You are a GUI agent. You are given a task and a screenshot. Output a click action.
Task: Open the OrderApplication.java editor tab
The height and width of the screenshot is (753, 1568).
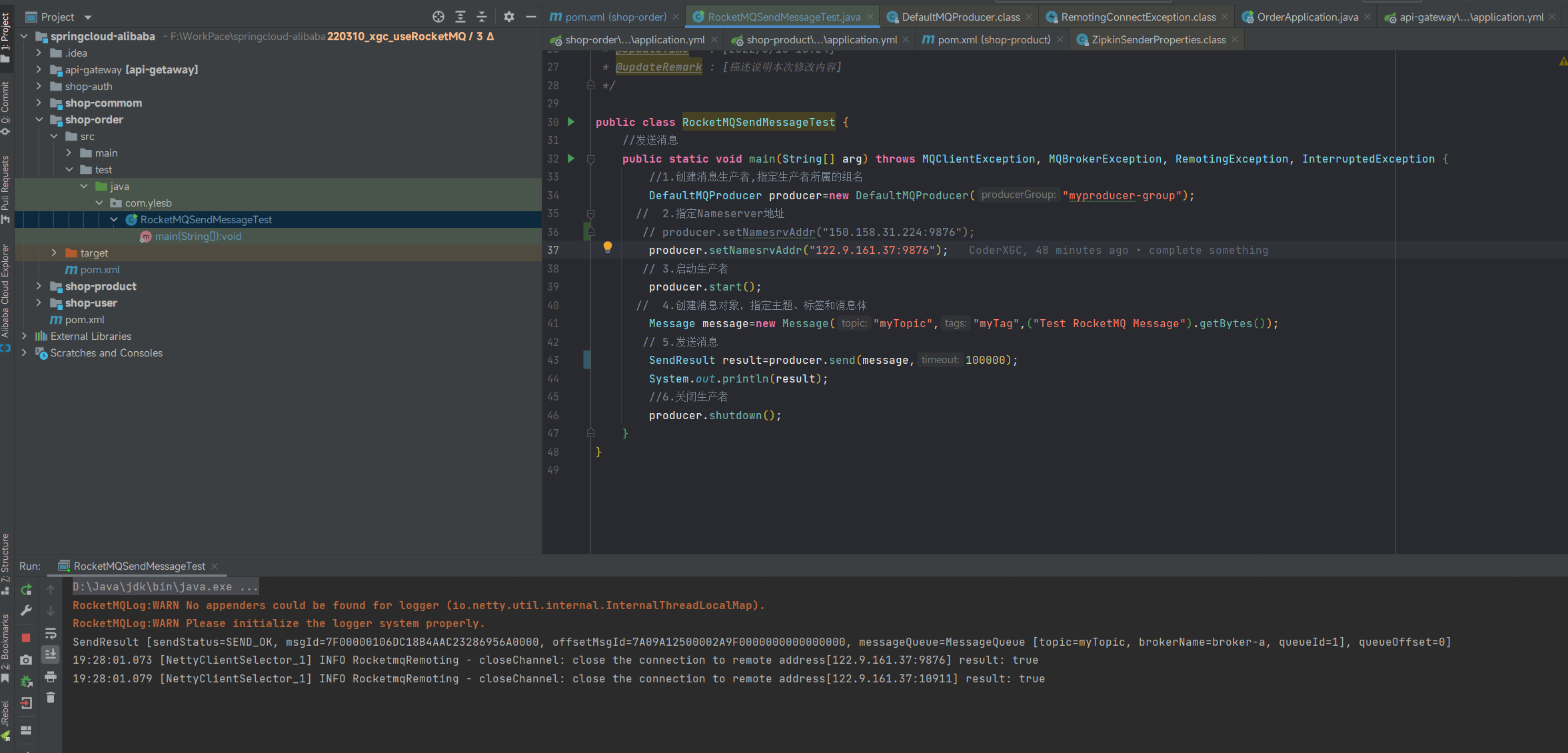point(1307,17)
